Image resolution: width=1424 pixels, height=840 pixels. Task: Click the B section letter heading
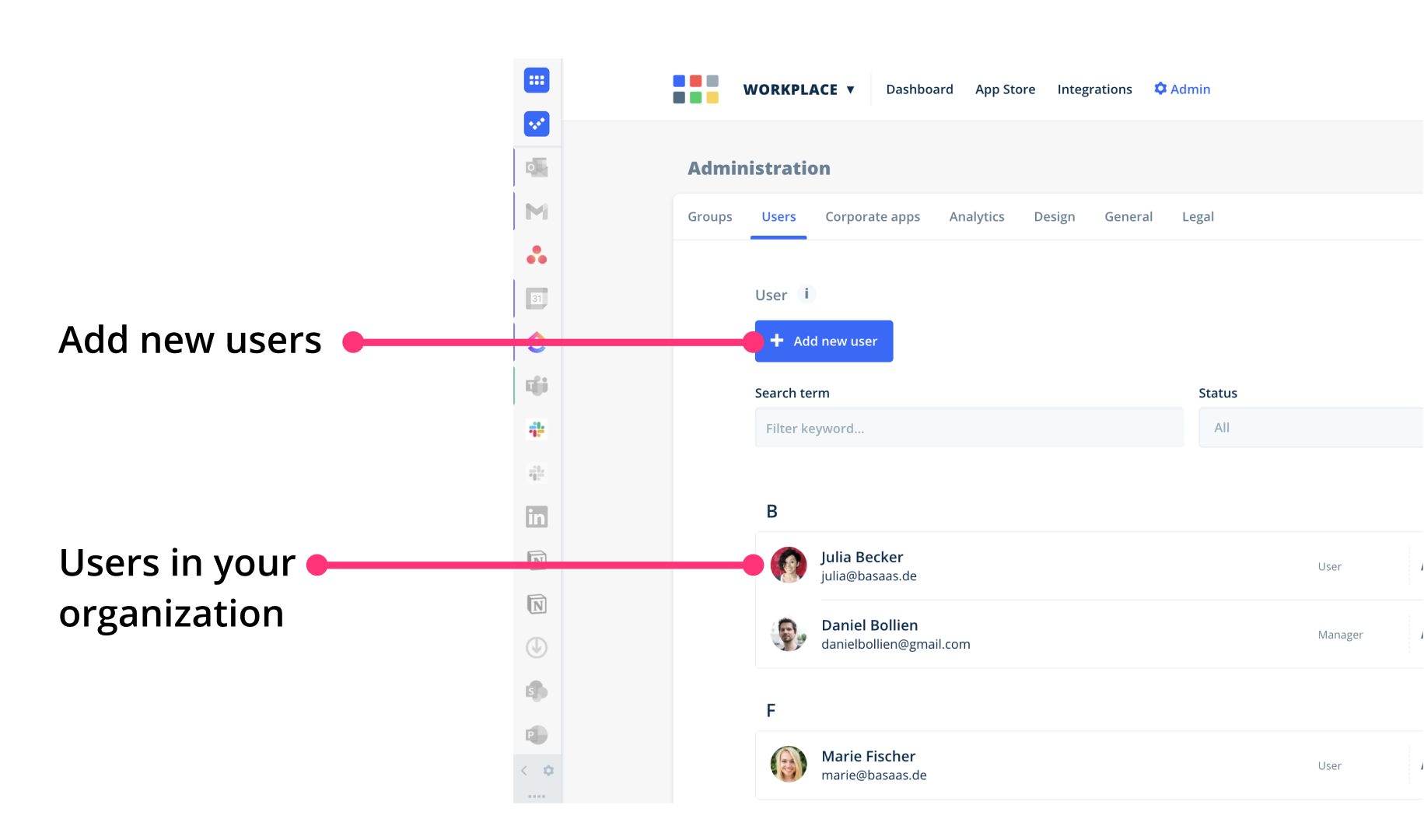(x=771, y=511)
